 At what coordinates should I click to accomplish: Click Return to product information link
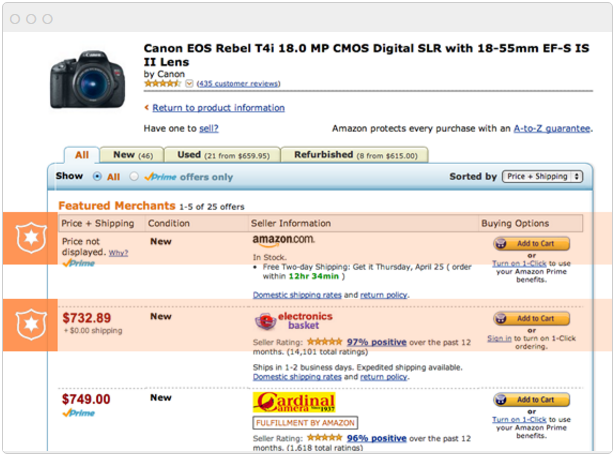[x=218, y=108]
